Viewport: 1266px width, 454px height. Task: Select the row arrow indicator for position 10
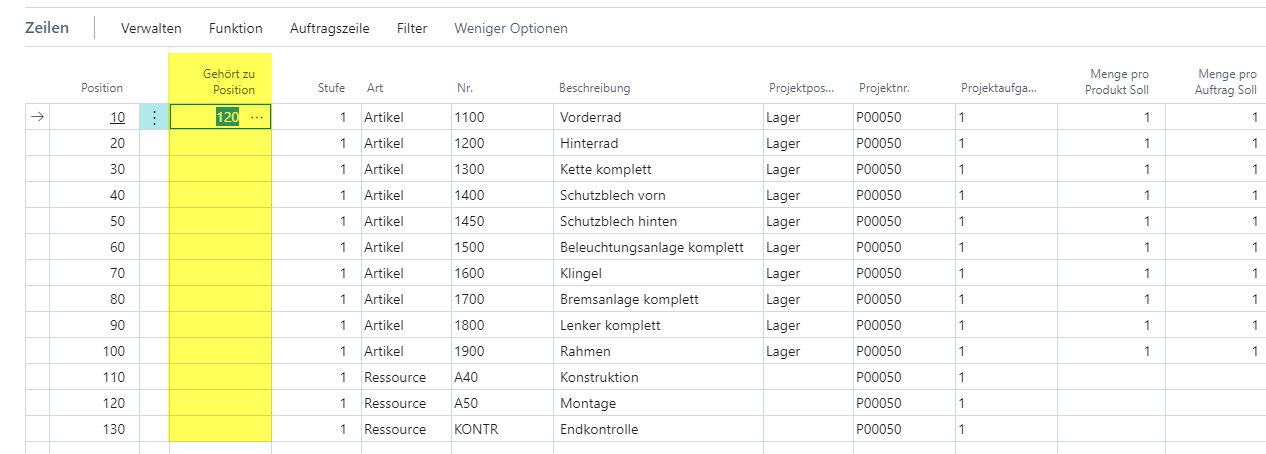click(x=38, y=117)
